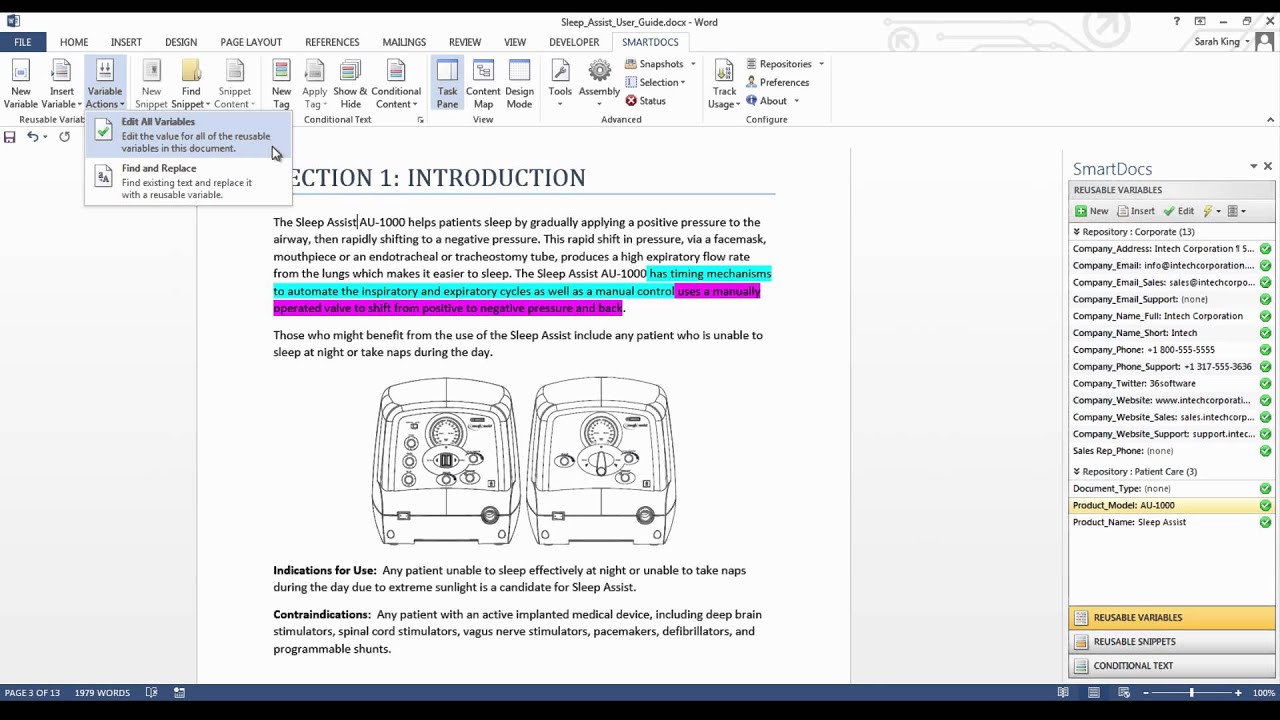Screen dimensions: 1280x720
Task: Click the PAGE 3 OF 13 indicator
Action: pos(32,692)
